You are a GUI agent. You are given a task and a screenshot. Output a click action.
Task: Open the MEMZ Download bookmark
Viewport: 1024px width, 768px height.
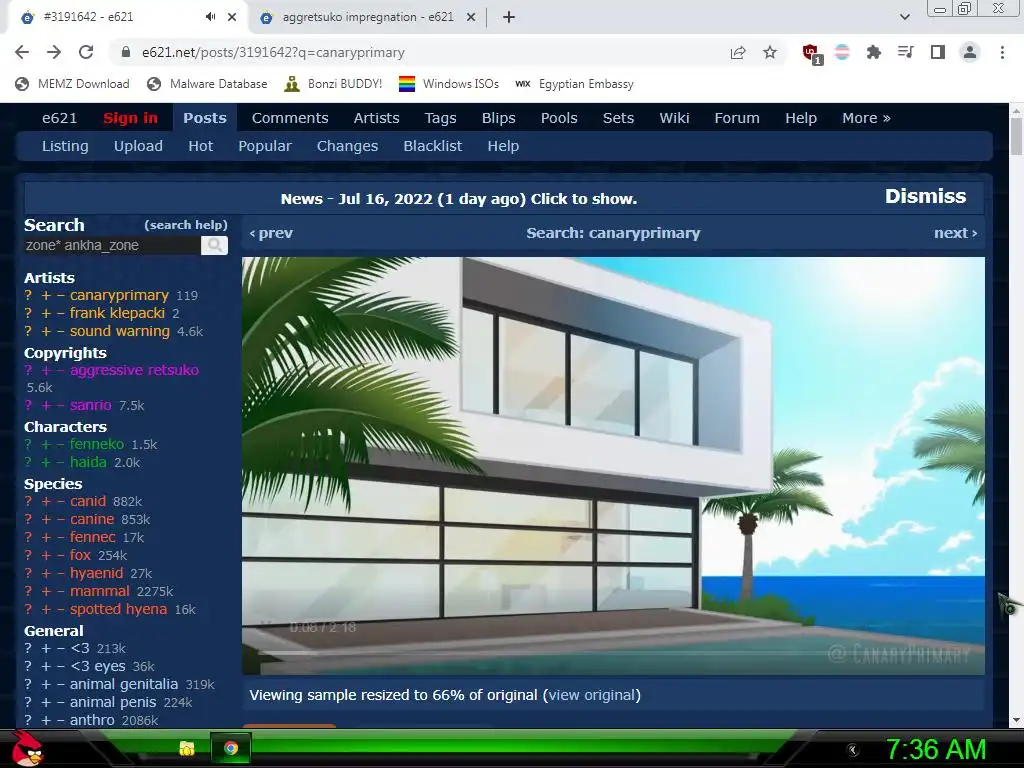point(72,84)
